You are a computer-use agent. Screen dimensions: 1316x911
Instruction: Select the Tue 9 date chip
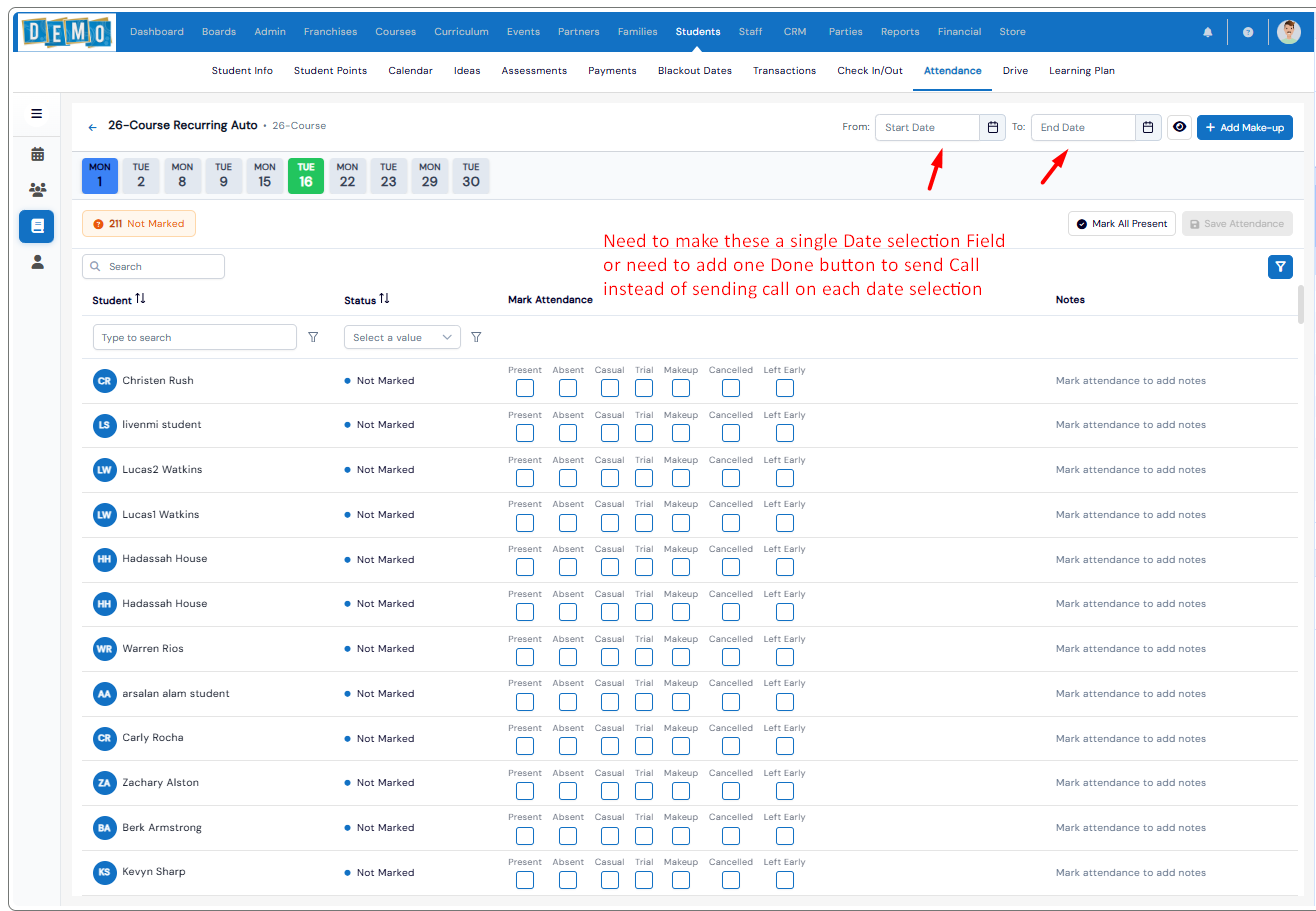tap(224, 176)
